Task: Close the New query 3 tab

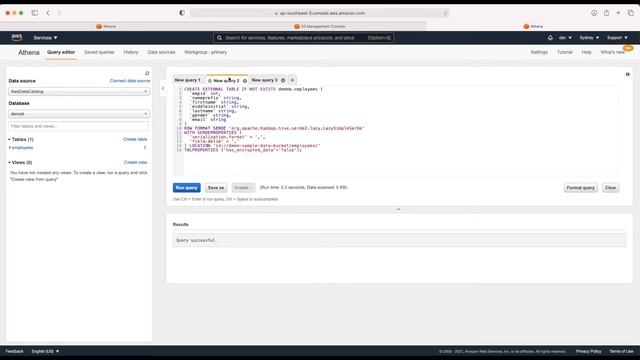Action: tap(283, 80)
